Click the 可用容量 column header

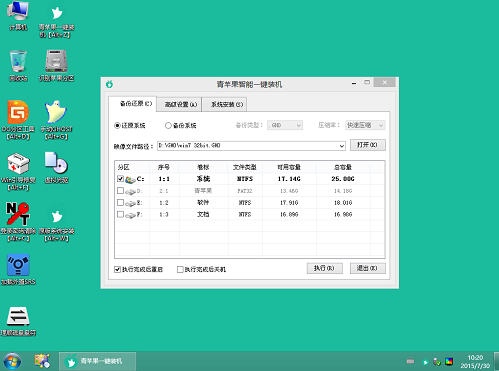pyautogui.click(x=289, y=167)
